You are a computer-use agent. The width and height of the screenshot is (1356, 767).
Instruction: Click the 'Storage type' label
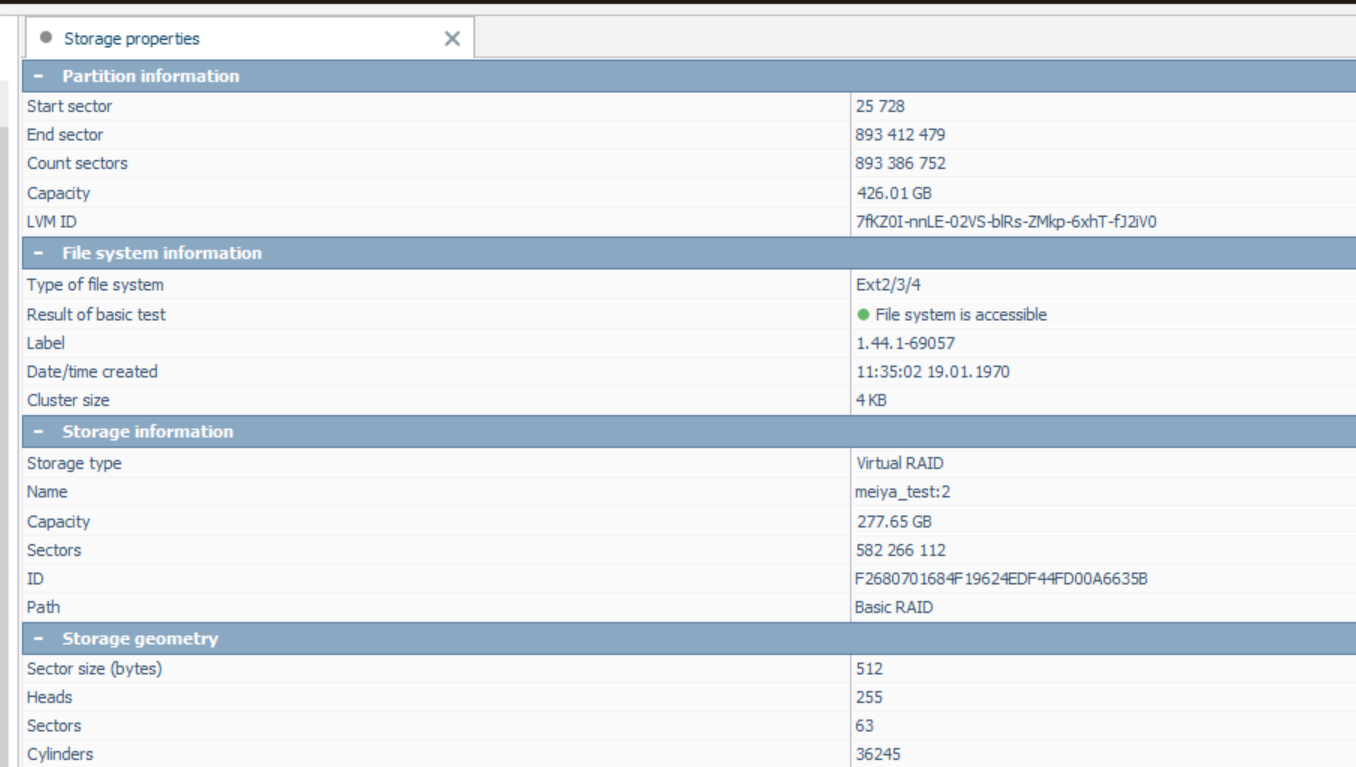pyautogui.click(x=74, y=463)
